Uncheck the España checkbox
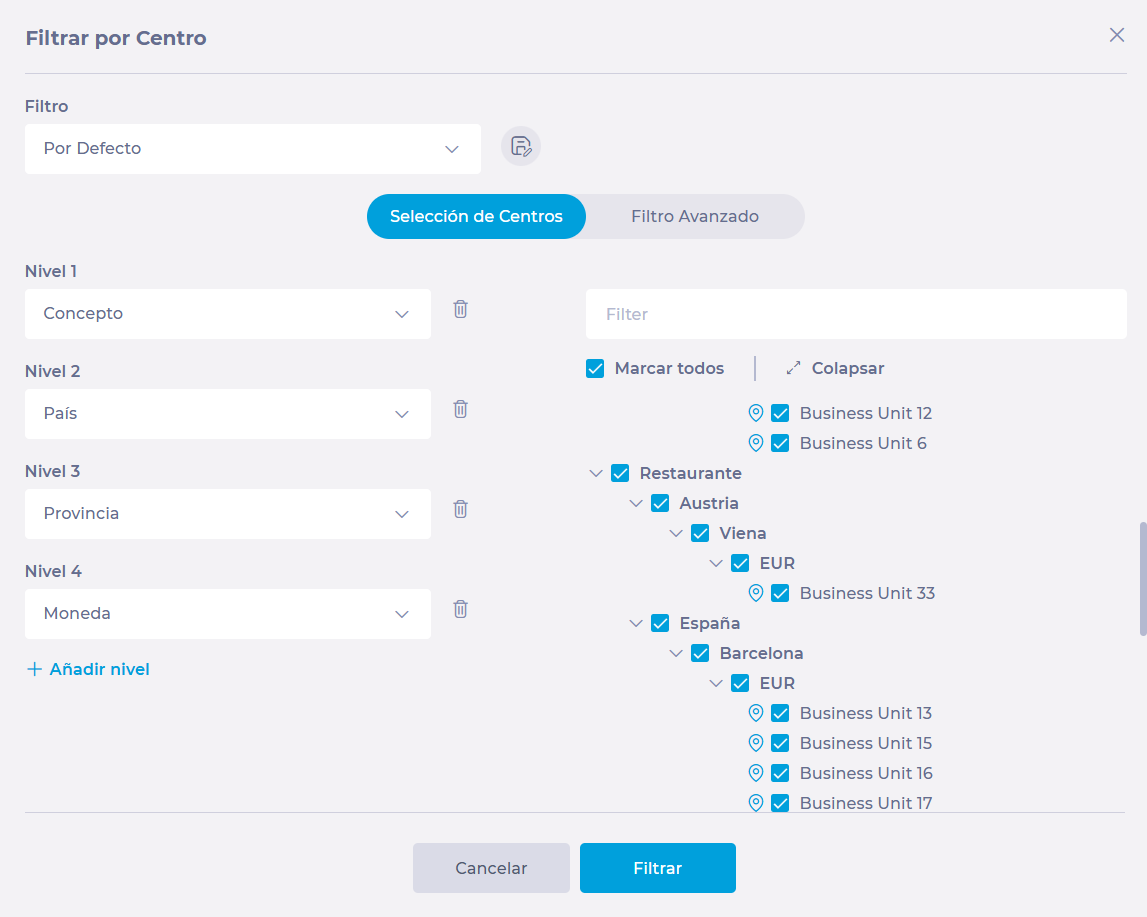1147x917 pixels. click(661, 623)
